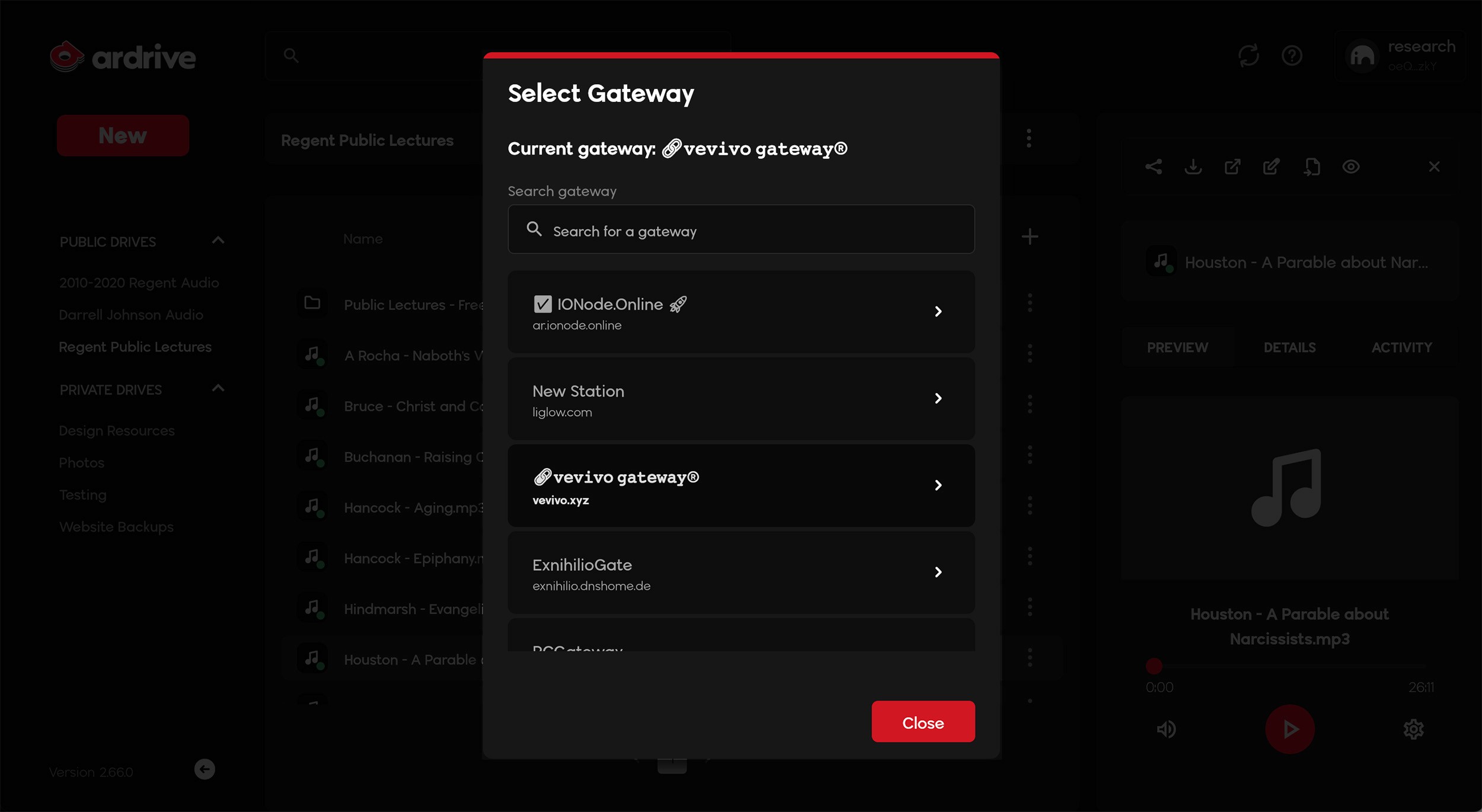Expand the ExnihilioGate gateway chevron
1482x812 pixels.
[x=938, y=572]
